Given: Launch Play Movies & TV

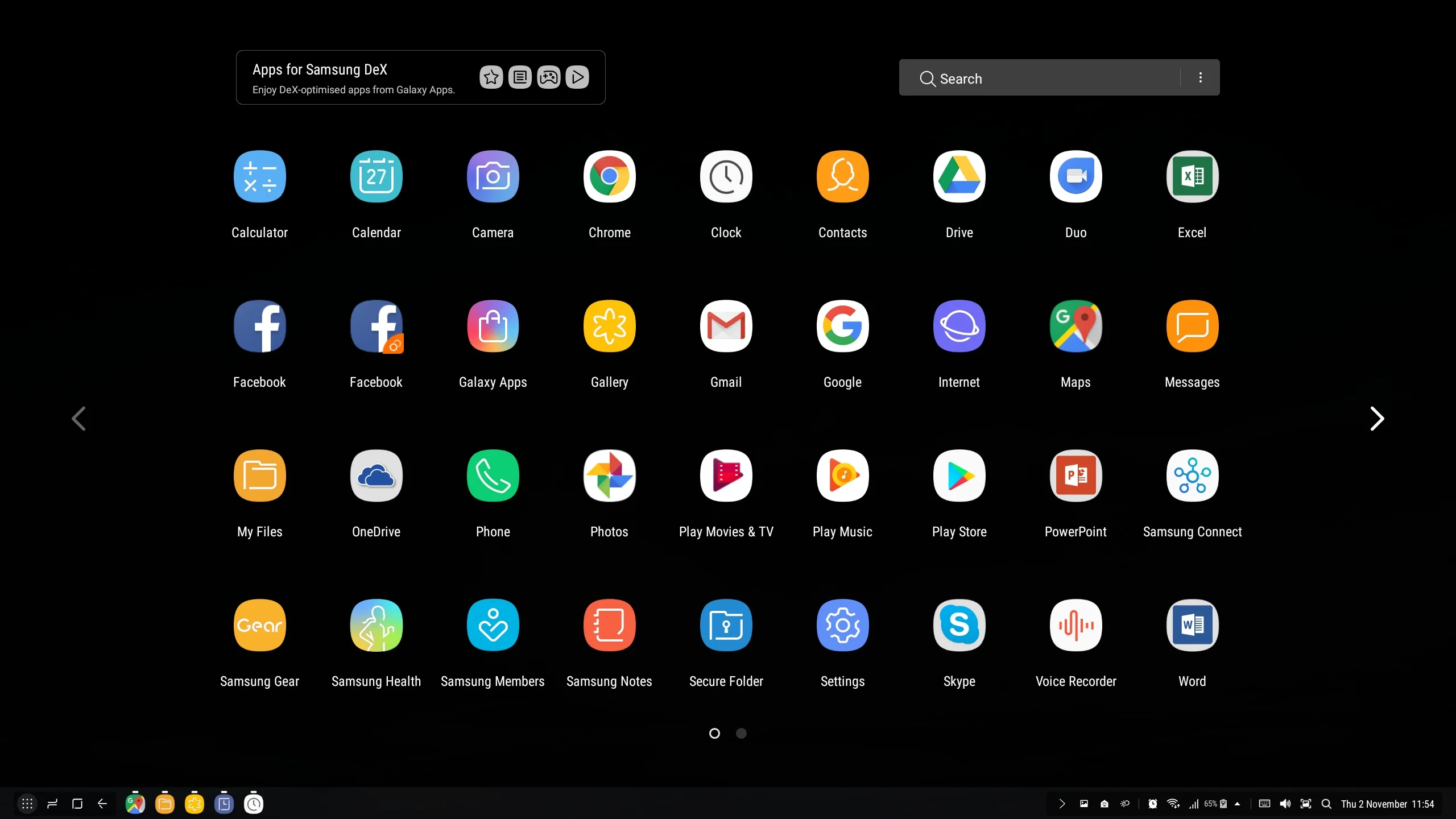Looking at the screenshot, I should pyautogui.click(x=726, y=475).
